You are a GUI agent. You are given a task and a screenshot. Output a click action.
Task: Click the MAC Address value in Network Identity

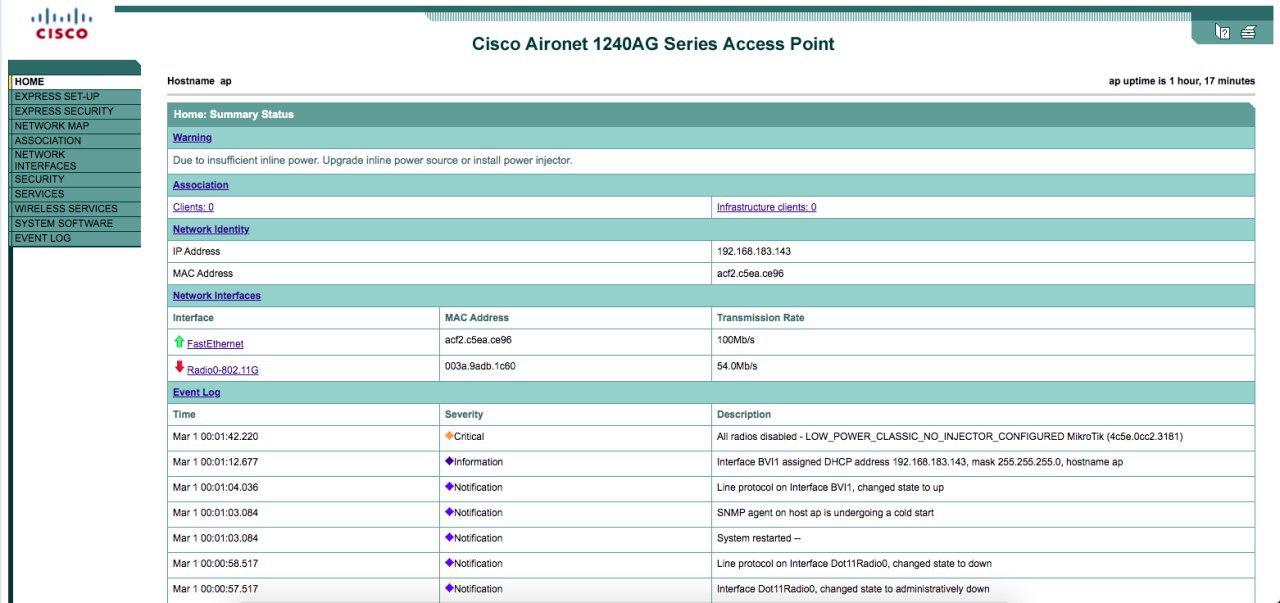coord(750,273)
